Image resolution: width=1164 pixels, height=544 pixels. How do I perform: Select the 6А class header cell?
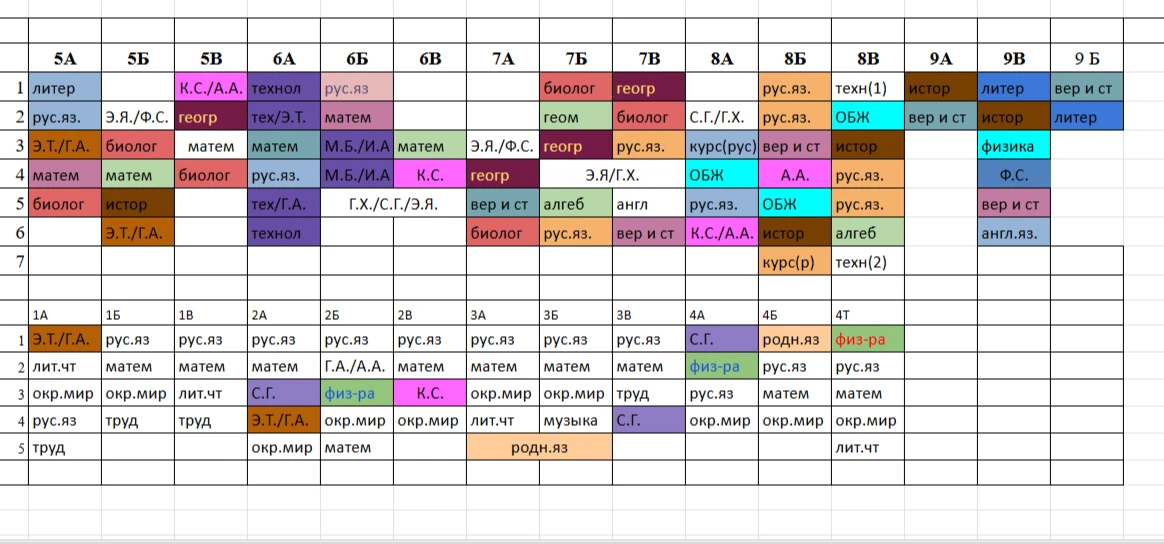point(284,59)
